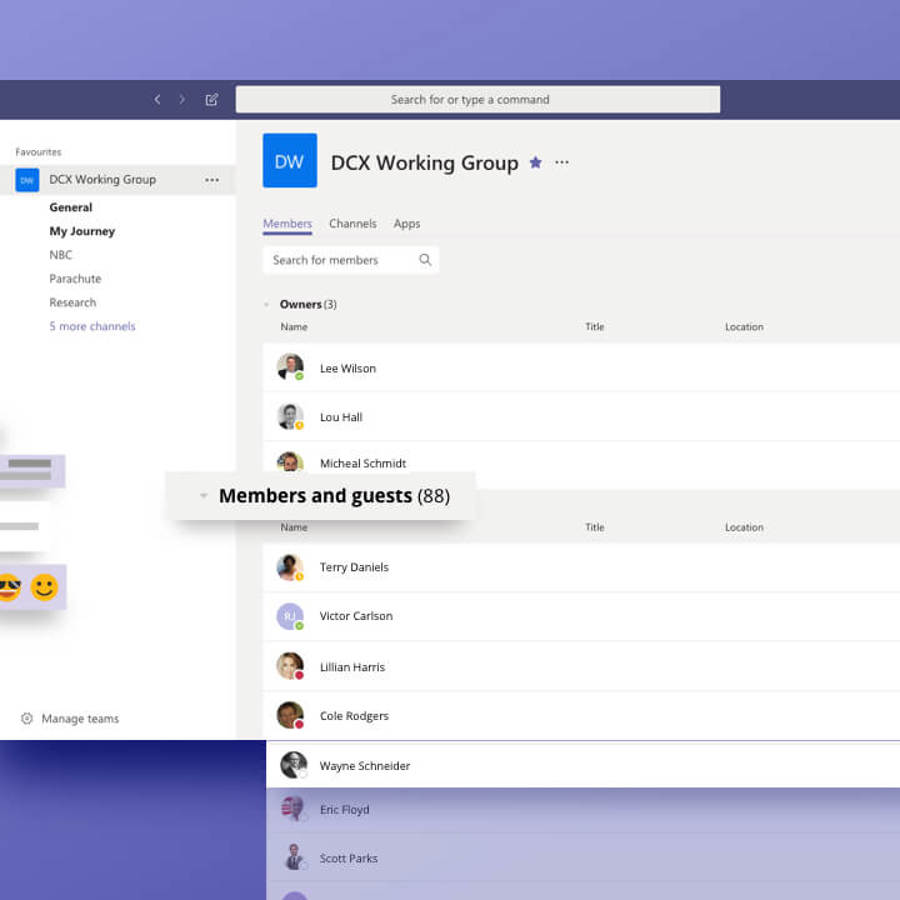This screenshot has height=900, width=900.
Task: Select the Parachute channel
Action: 75,279
